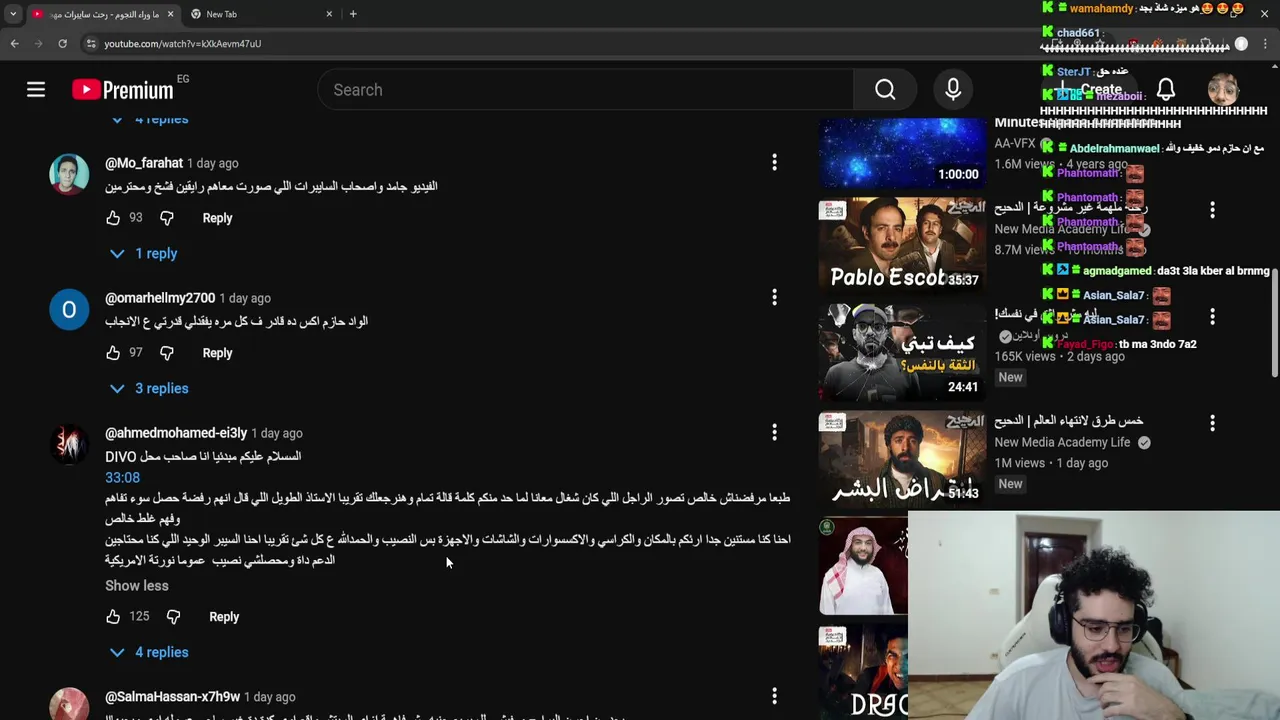1280x720 pixels.
Task: Open the account profile avatar menu
Action: pyautogui.click(x=1223, y=90)
